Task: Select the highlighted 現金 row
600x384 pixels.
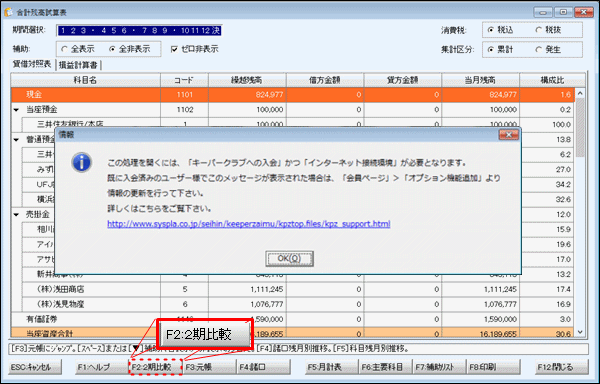Action: pos(293,95)
